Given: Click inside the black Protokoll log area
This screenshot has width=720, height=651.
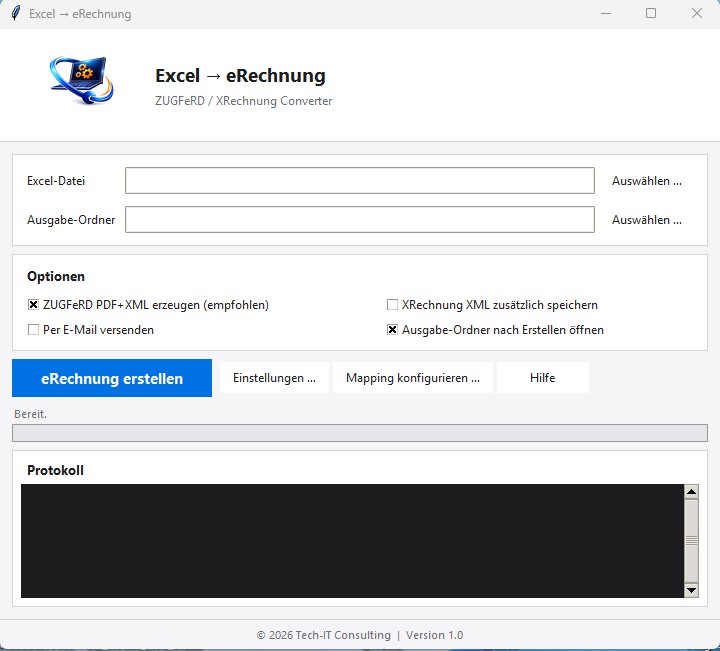Looking at the screenshot, I should click(352, 541).
